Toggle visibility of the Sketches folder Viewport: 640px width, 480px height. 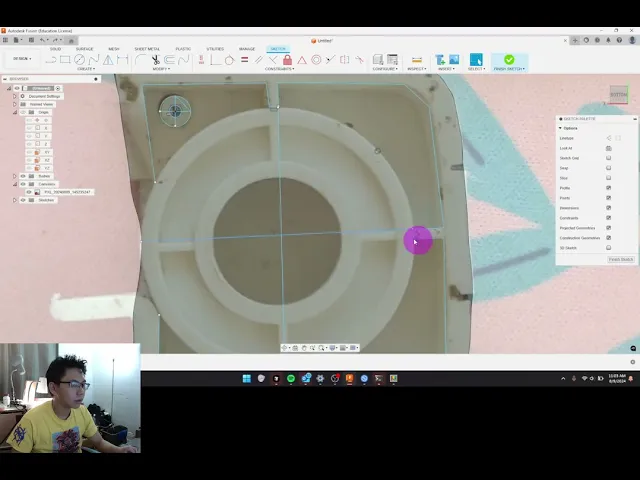[x=23, y=200]
